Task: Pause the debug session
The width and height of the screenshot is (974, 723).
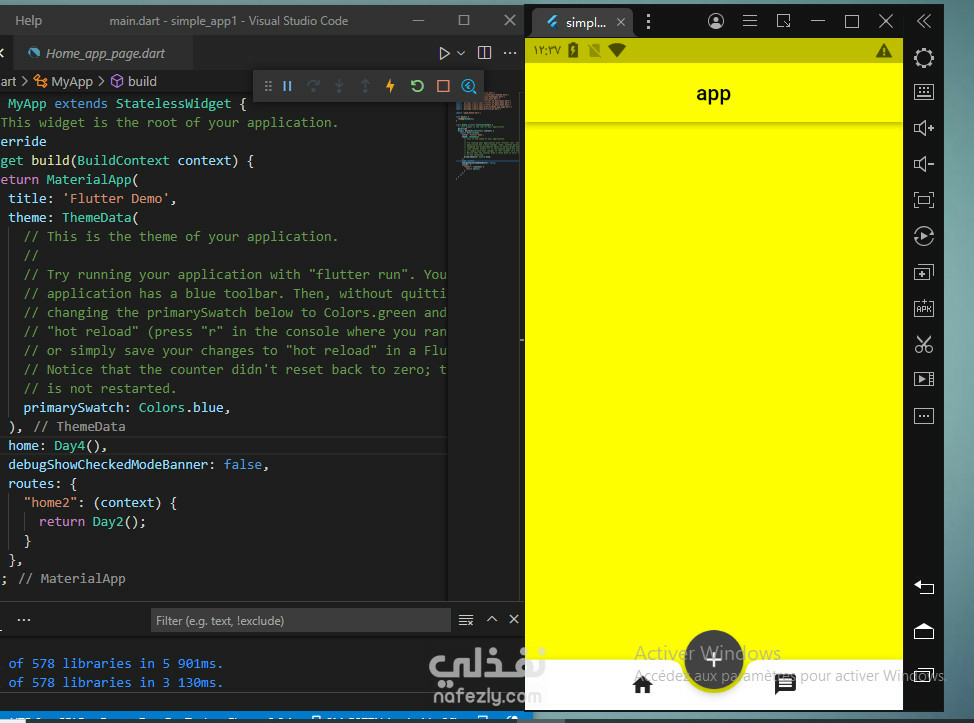Action: pos(287,86)
